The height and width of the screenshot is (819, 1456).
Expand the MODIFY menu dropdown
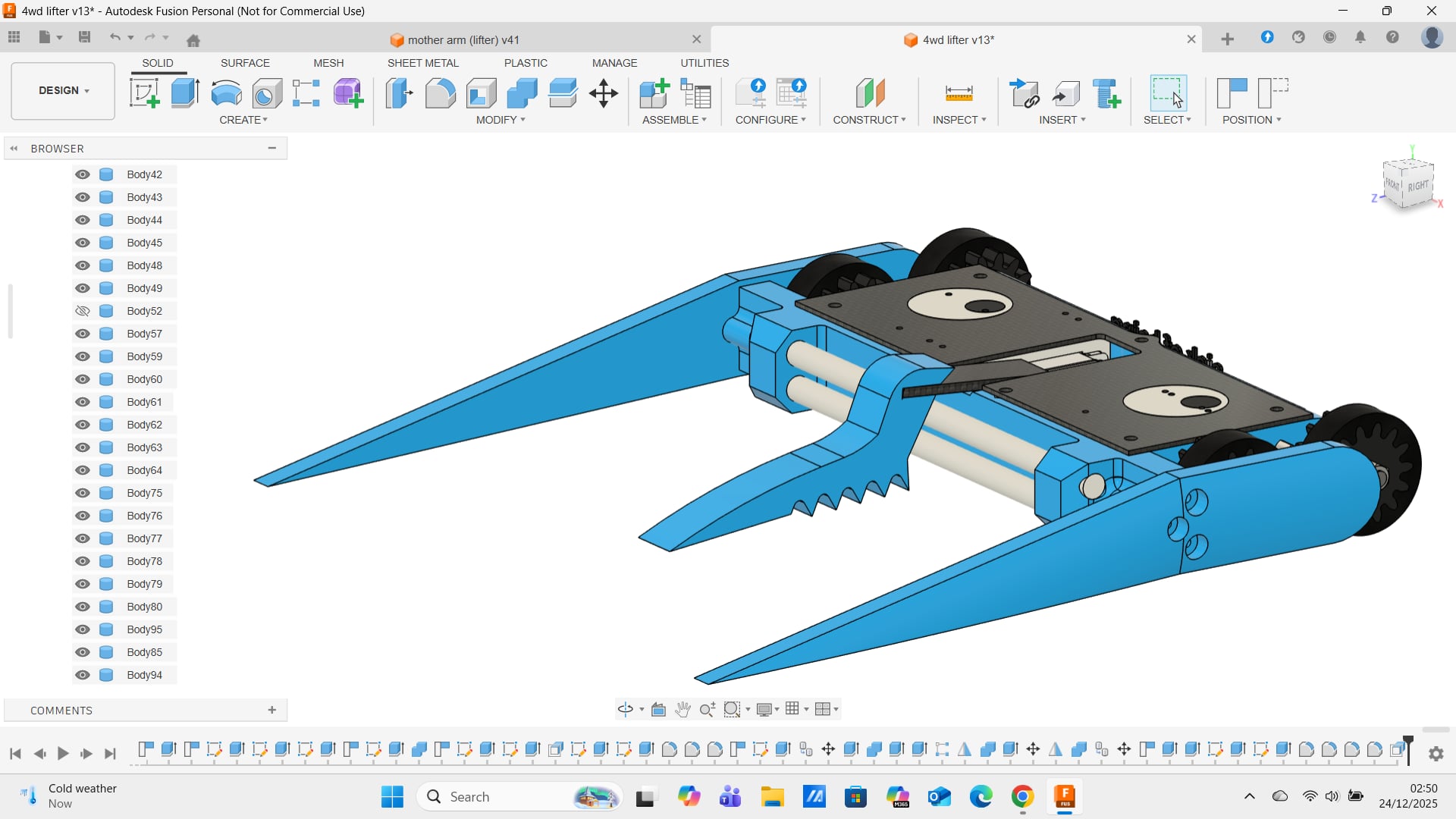[500, 120]
